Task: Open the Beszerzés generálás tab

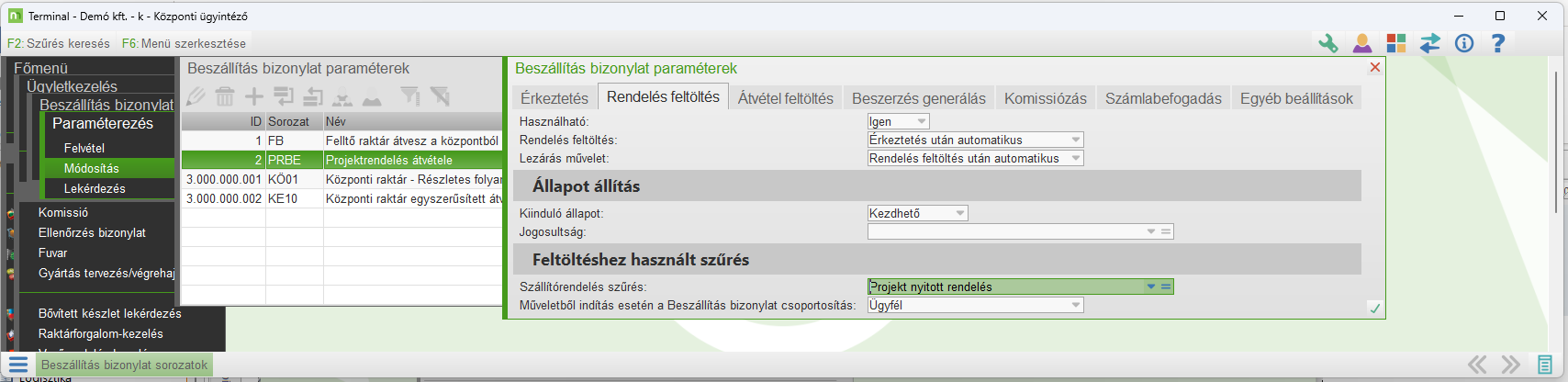Action: tap(919, 98)
